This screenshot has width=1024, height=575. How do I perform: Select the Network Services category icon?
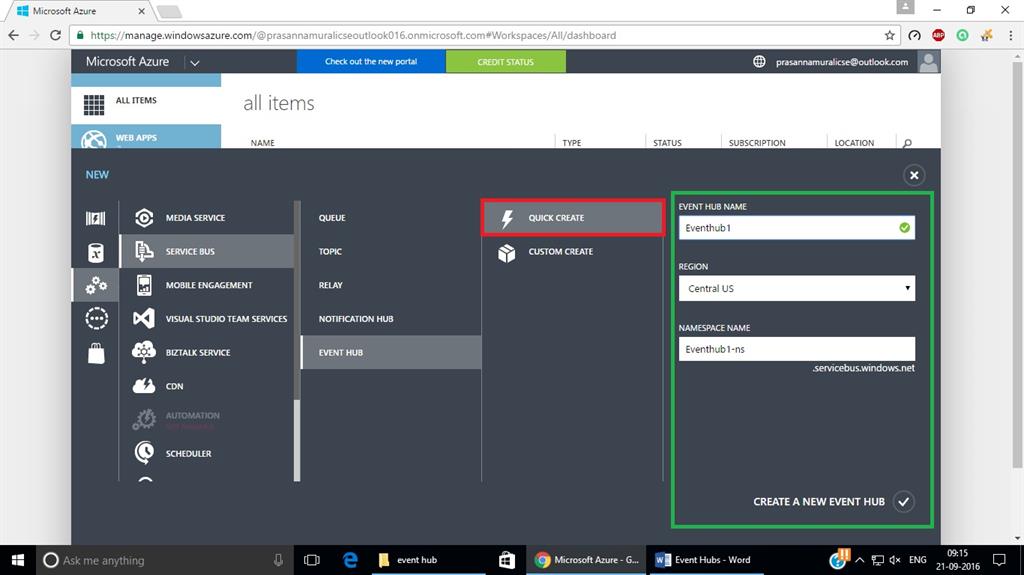97,318
